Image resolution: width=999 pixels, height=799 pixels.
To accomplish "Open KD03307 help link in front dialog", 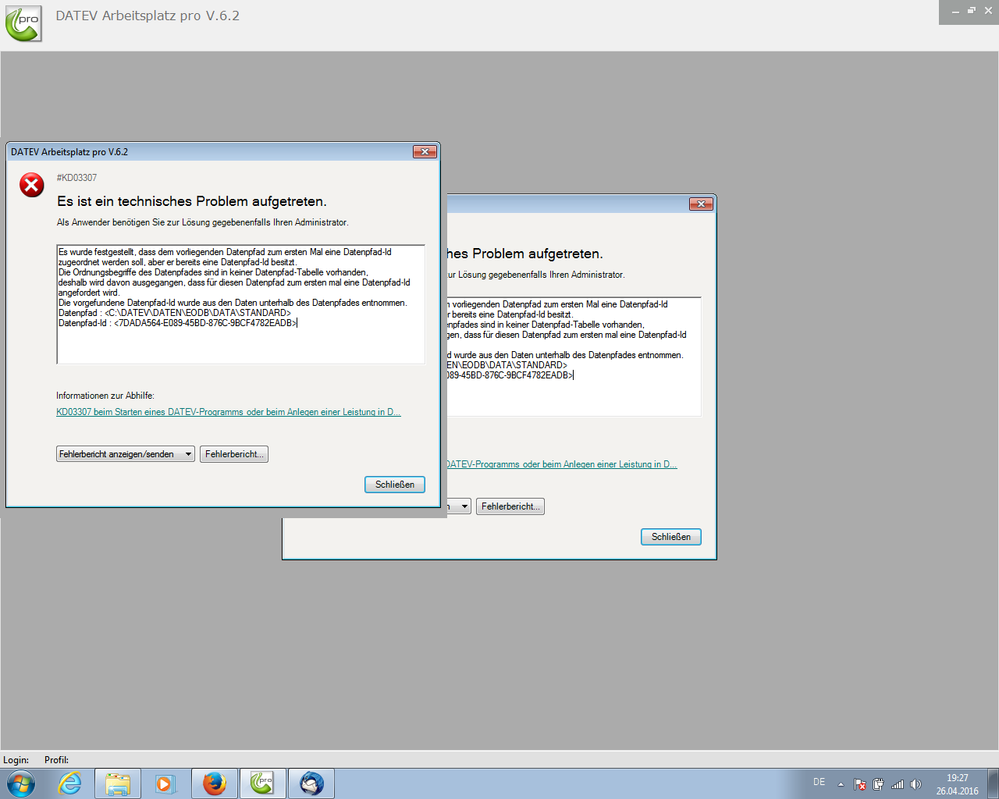I will coord(228,412).
